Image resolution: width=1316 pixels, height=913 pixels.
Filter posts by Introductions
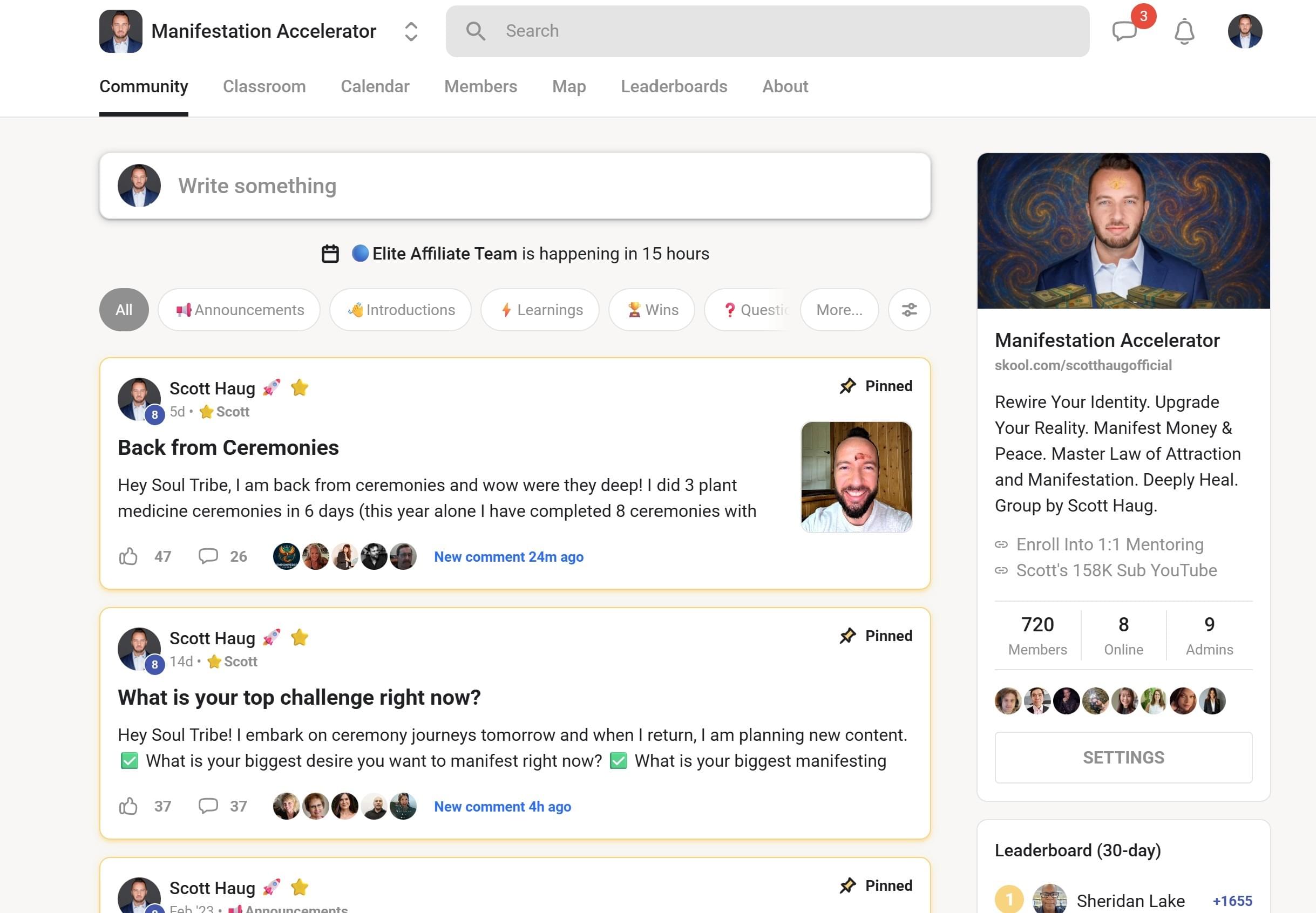pyautogui.click(x=401, y=310)
